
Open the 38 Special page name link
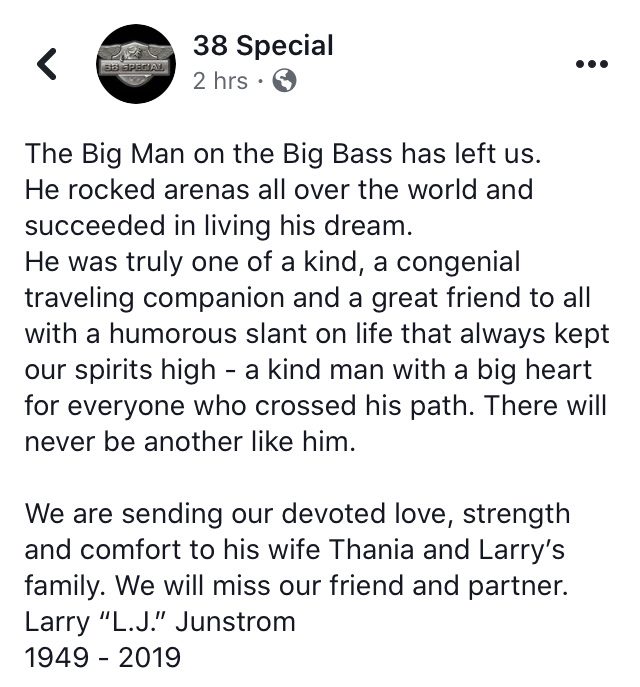point(263,46)
